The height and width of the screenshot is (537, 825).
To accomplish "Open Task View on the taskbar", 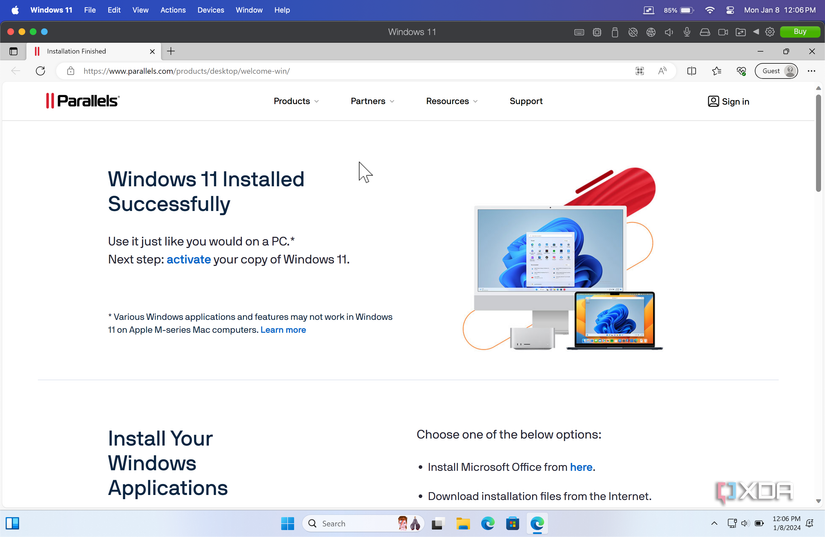I will pyautogui.click(x=437, y=524).
